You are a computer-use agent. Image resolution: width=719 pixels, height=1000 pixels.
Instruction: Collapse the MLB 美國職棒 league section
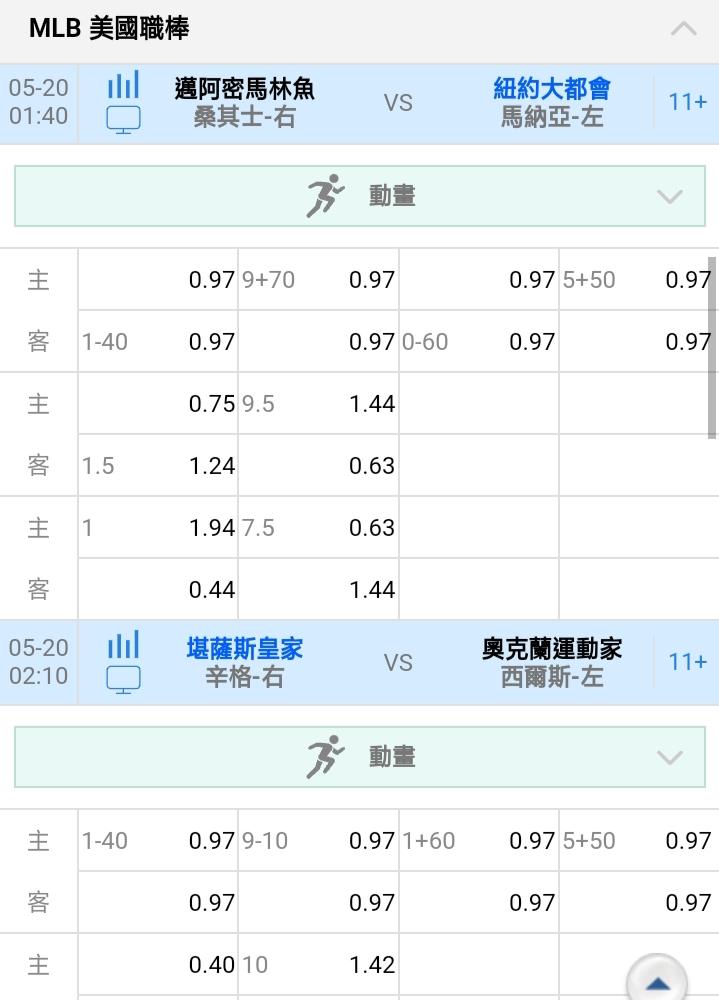[683, 29]
